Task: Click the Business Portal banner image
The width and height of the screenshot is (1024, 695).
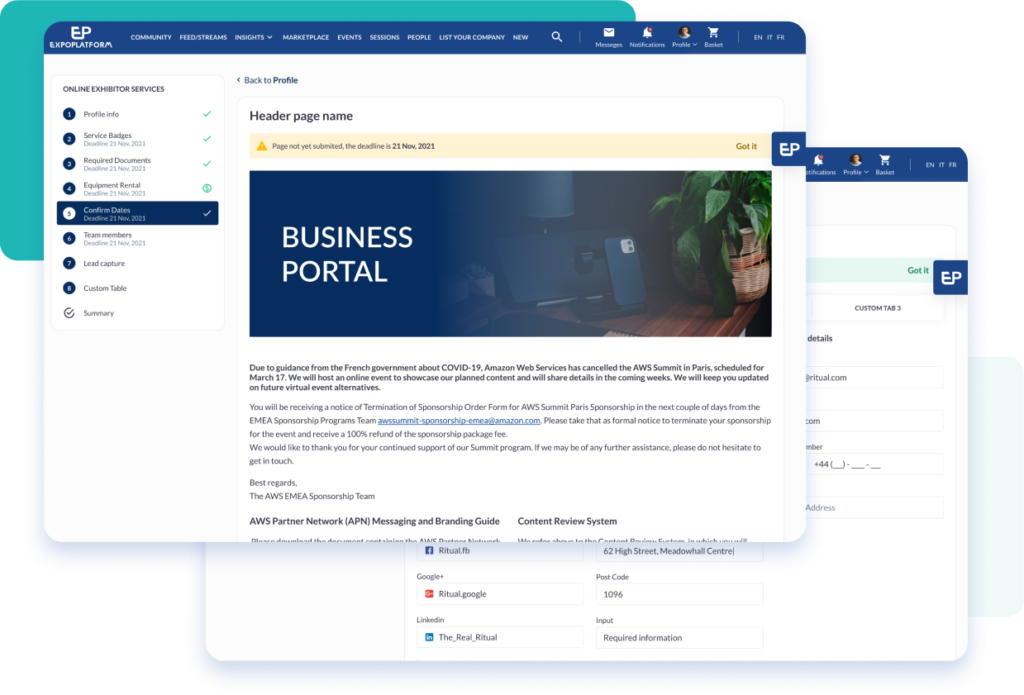Action: 510,254
